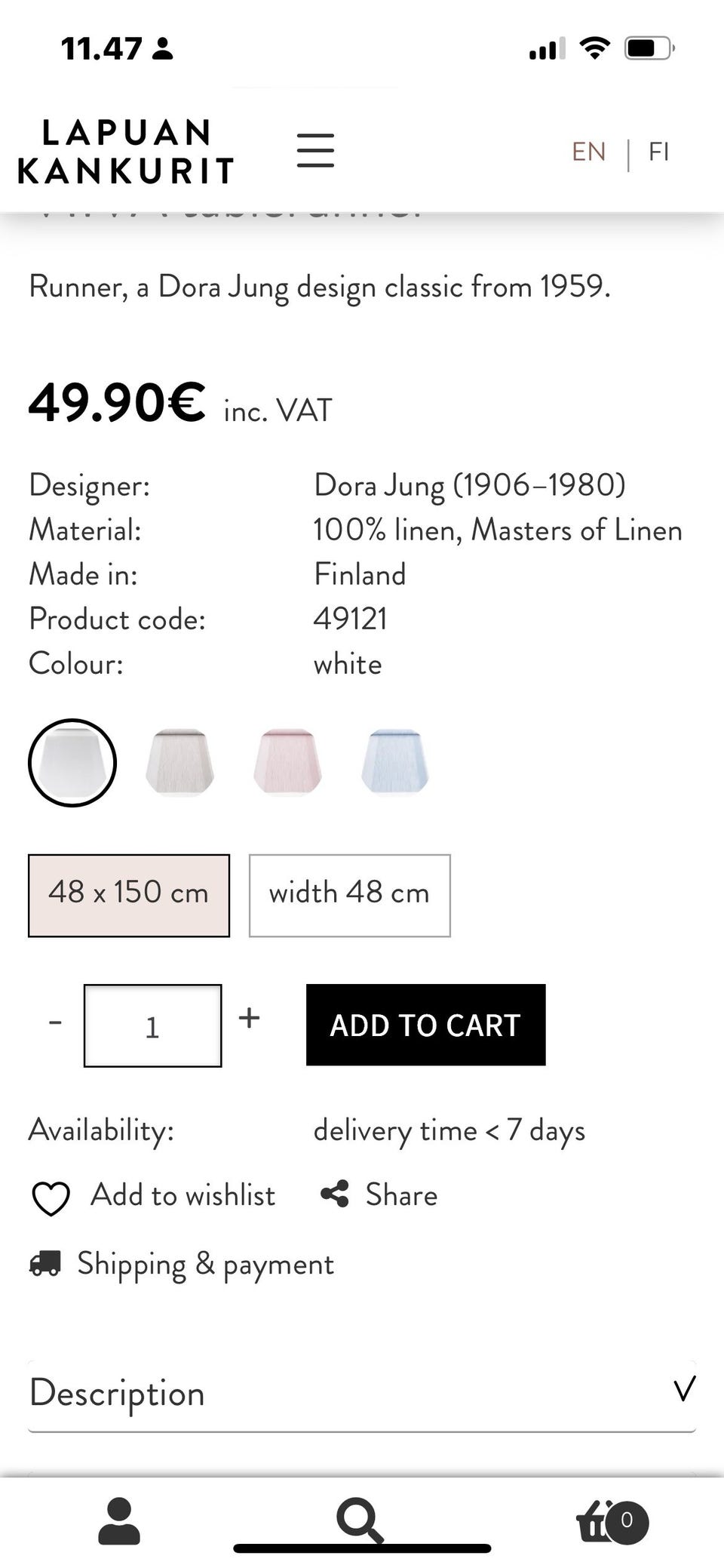724x1568 pixels.
Task: Go to Lapuan Kankurit home logo
Action: (x=126, y=152)
